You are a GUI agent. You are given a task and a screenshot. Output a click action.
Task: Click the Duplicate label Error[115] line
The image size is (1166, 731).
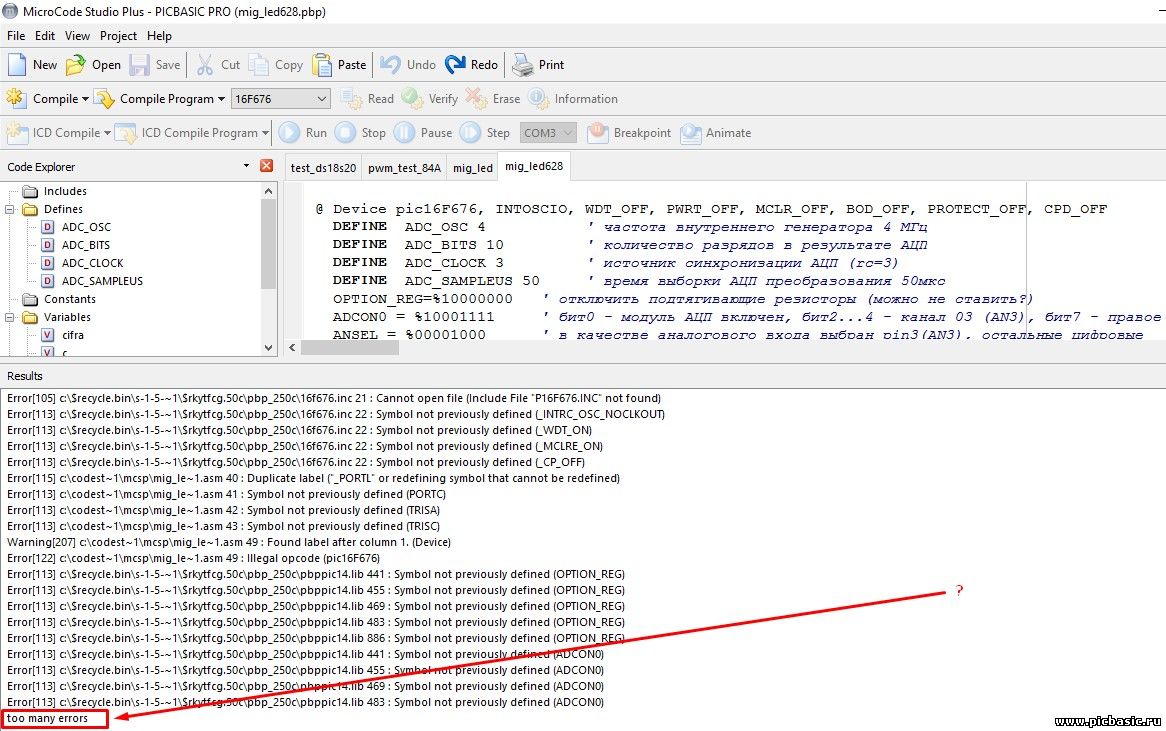tap(313, 478)
